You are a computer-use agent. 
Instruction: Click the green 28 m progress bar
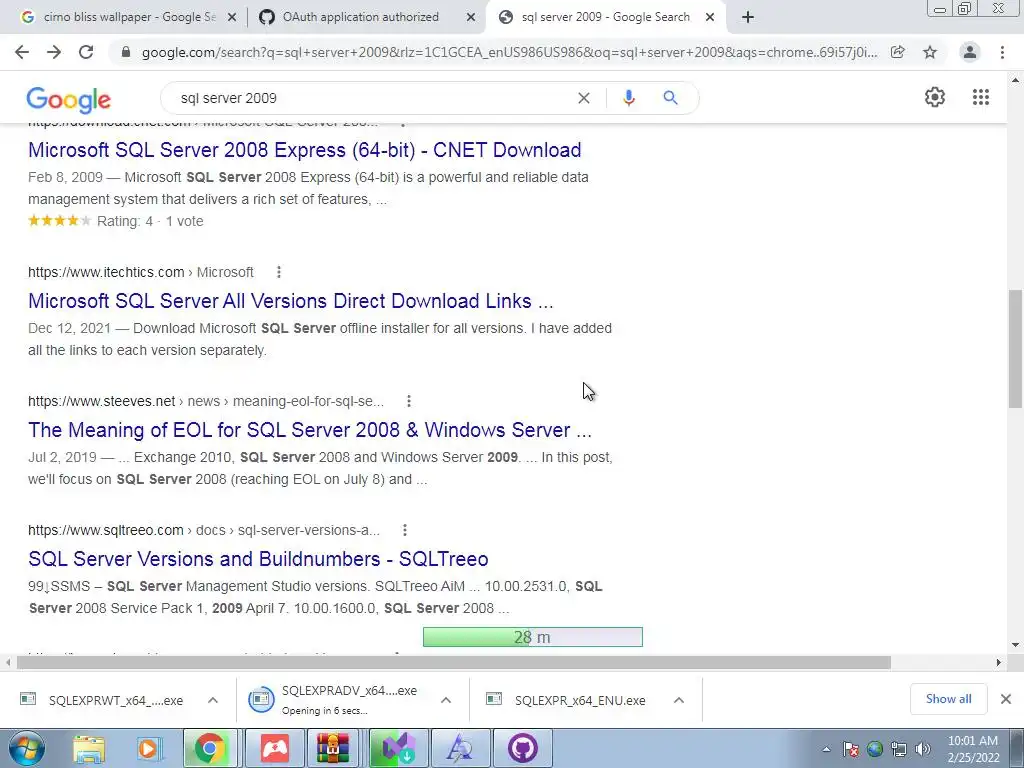click(532, 637)
